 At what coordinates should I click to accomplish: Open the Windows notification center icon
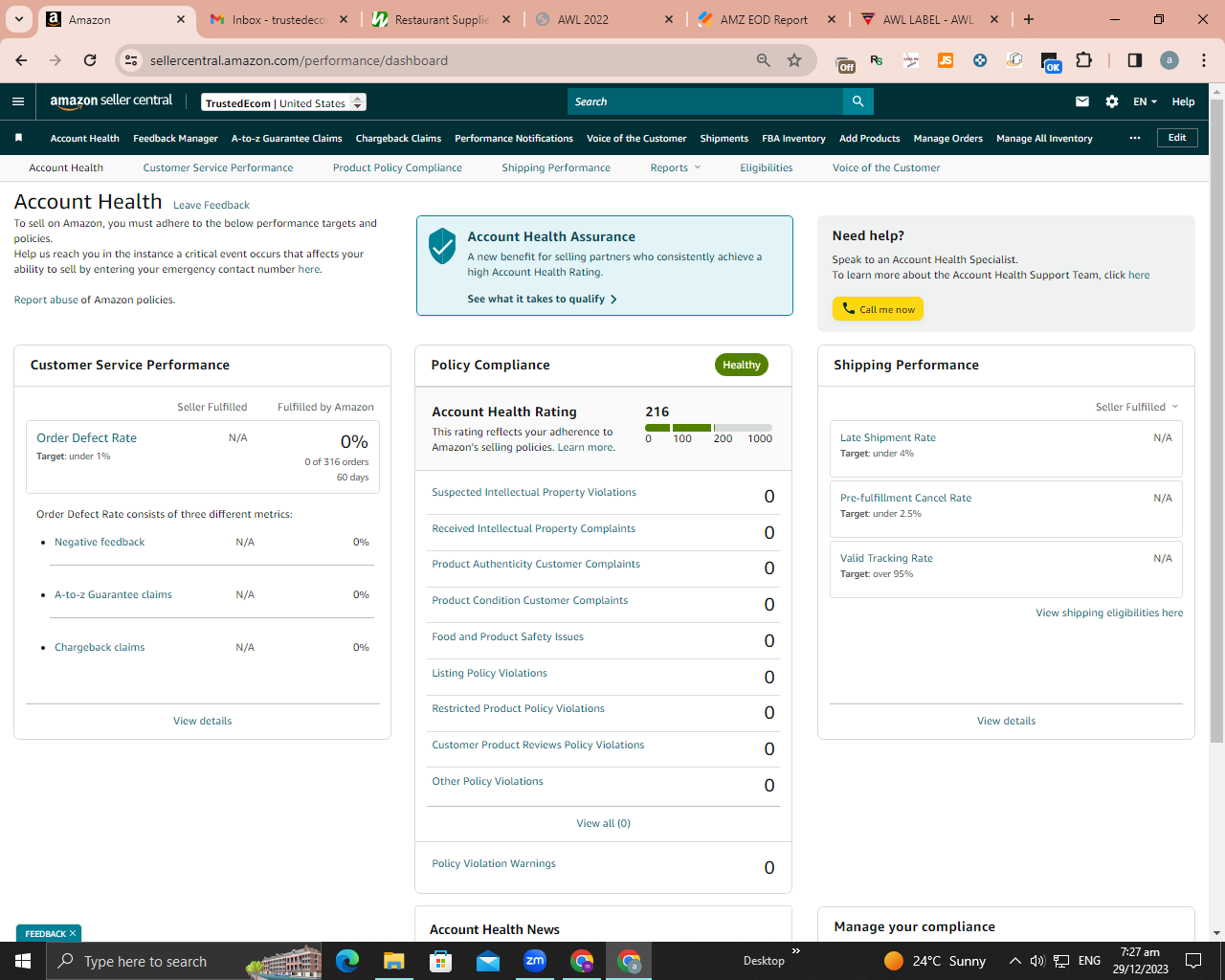click(x=1193, y=961)
